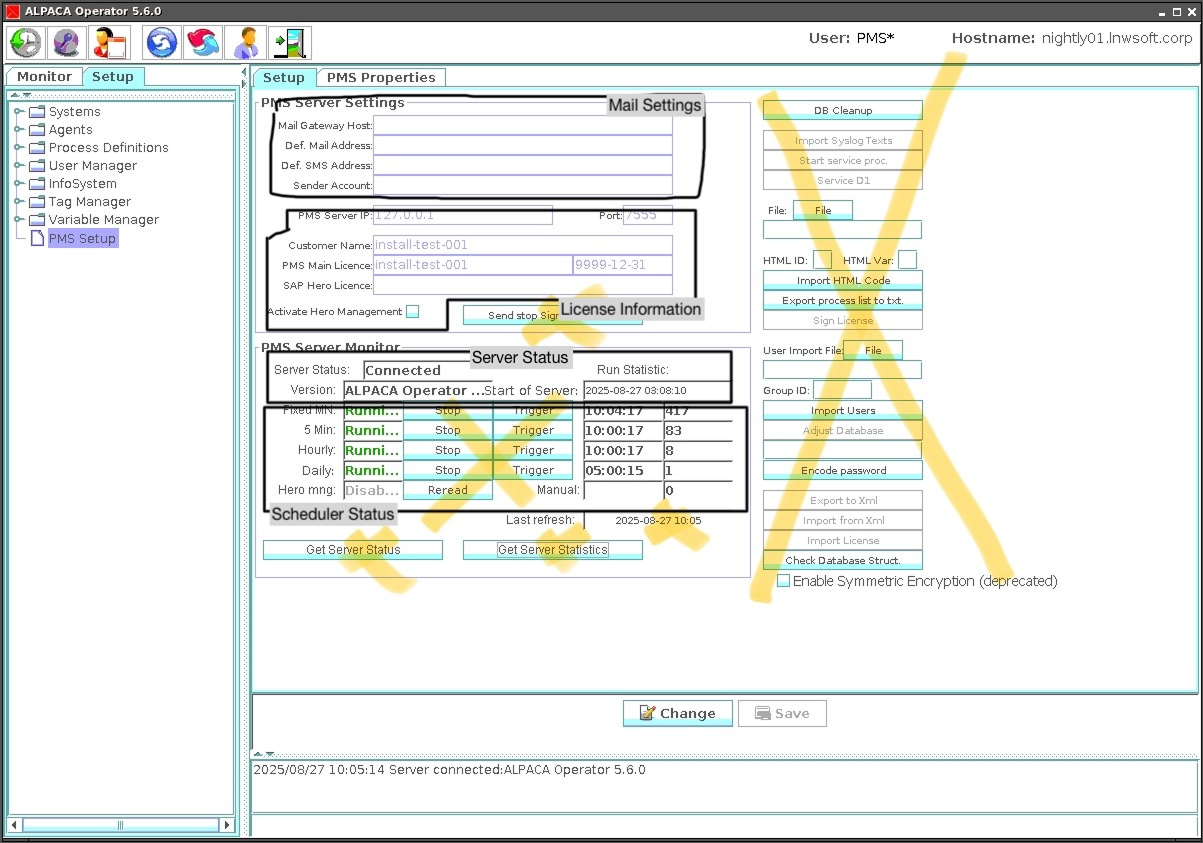Click the Import HTML Code button

pyautogui.click(x=843, y=280)
